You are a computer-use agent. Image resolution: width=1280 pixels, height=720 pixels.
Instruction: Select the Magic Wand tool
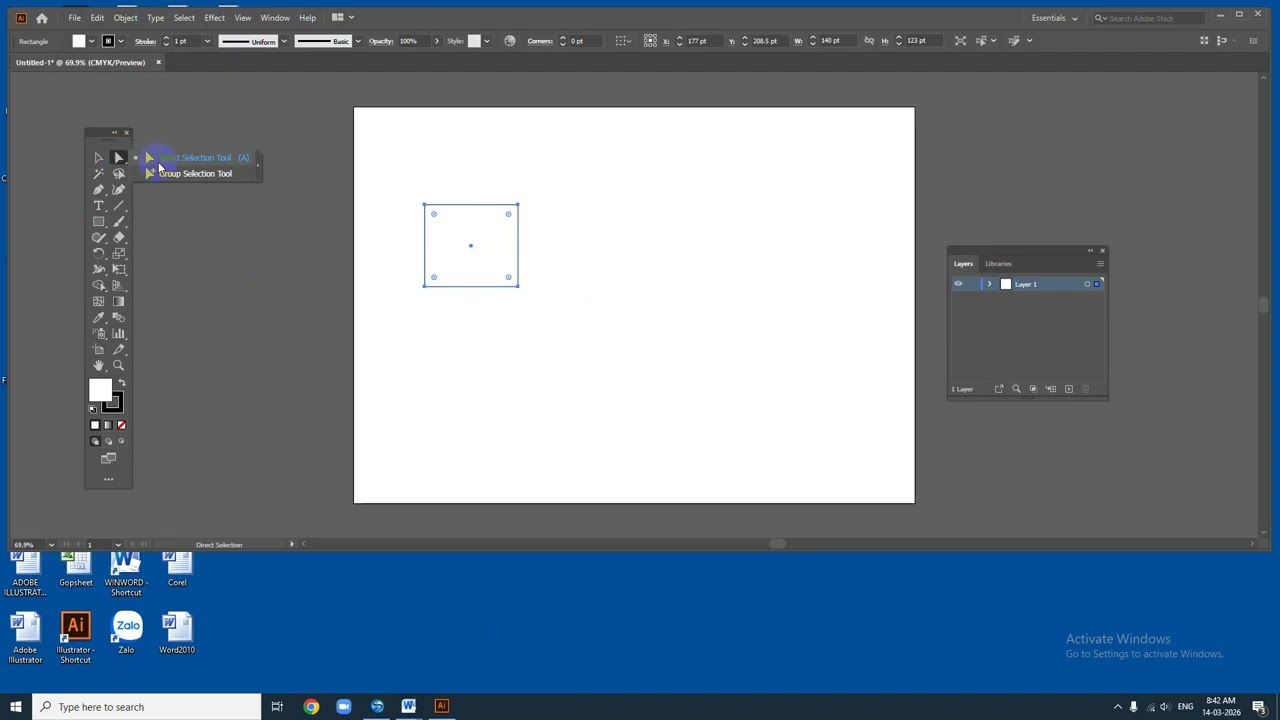(98, 174)
